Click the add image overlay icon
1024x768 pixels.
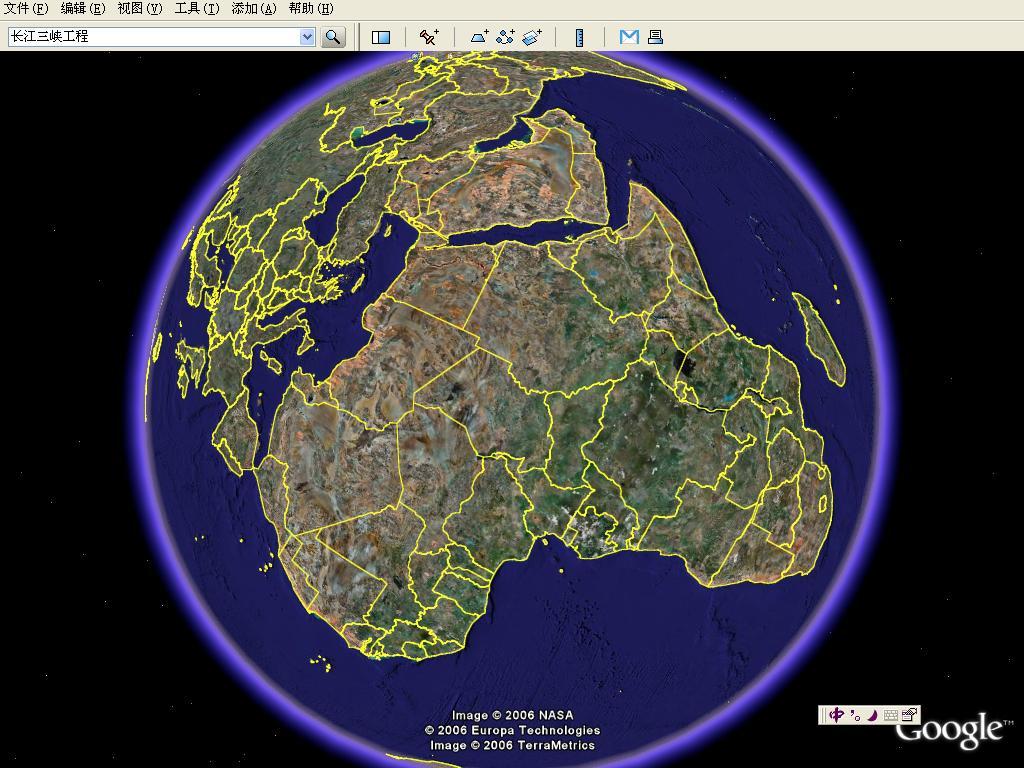click(532, 37)
